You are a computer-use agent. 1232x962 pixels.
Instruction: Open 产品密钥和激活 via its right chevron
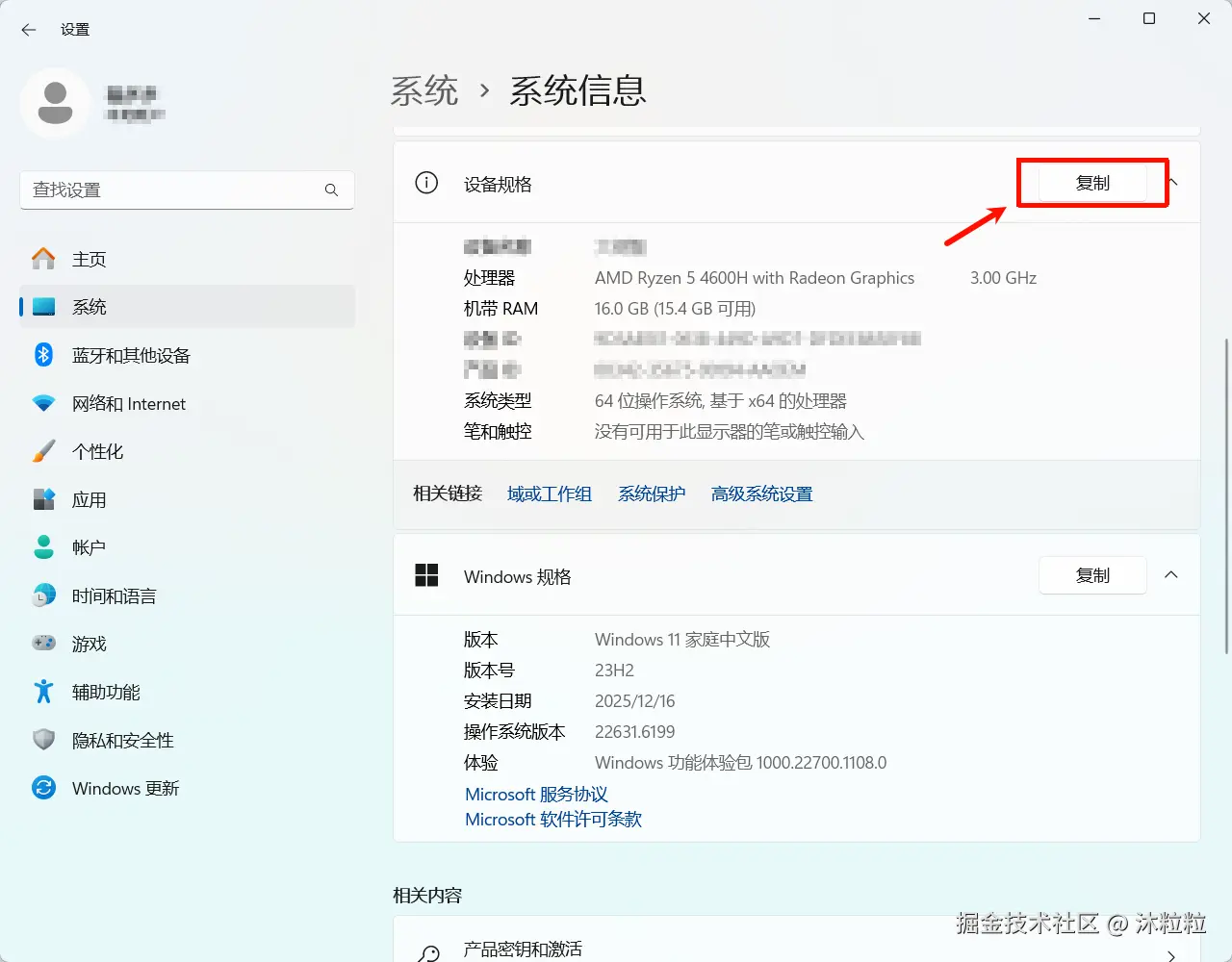pyautogui.click(x=1171, y=956)
